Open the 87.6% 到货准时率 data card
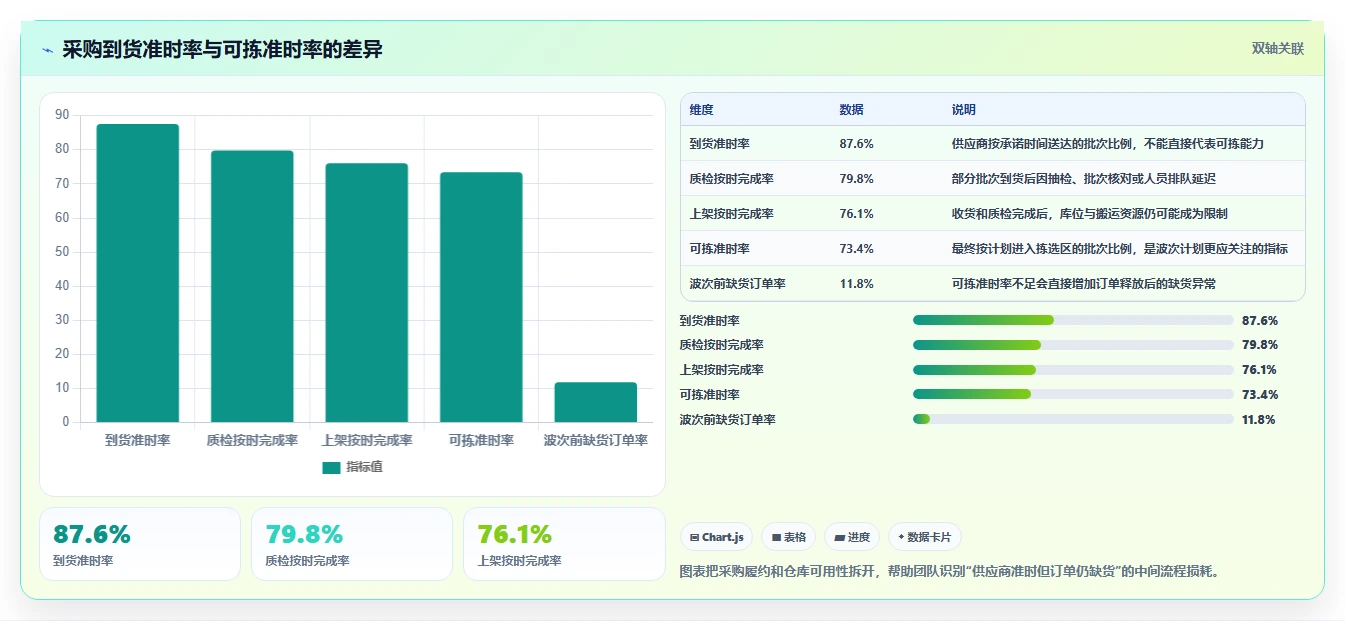 coord(140,544)
